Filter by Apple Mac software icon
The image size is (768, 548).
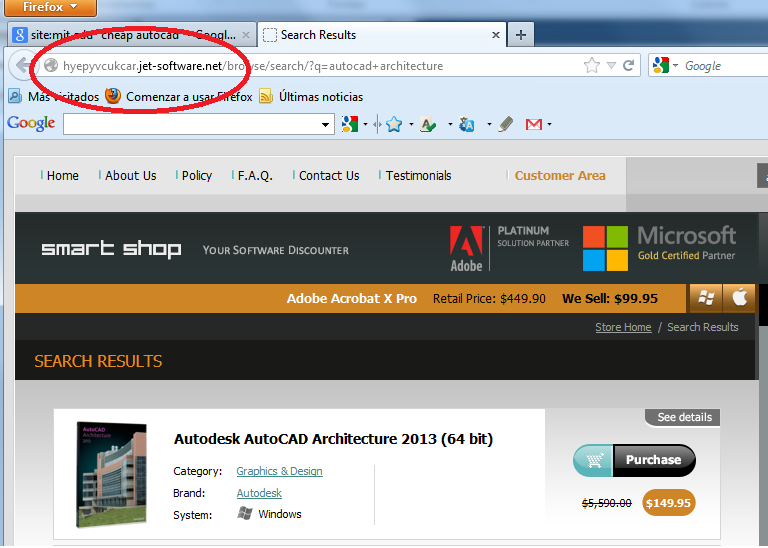pyautogui.click(x=739, y=298)
